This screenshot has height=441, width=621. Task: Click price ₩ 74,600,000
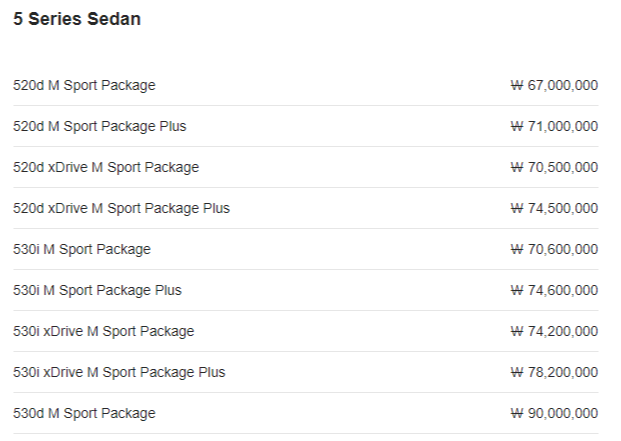(554, 290)
